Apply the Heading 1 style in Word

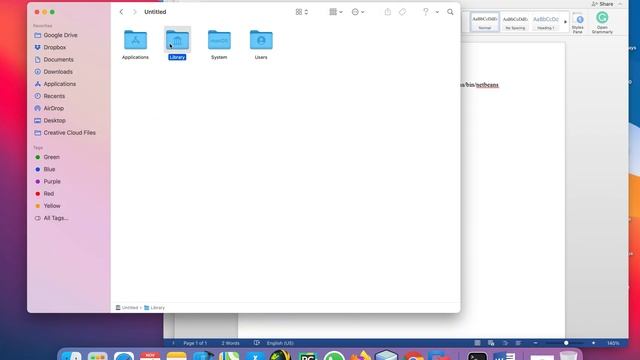545,22
